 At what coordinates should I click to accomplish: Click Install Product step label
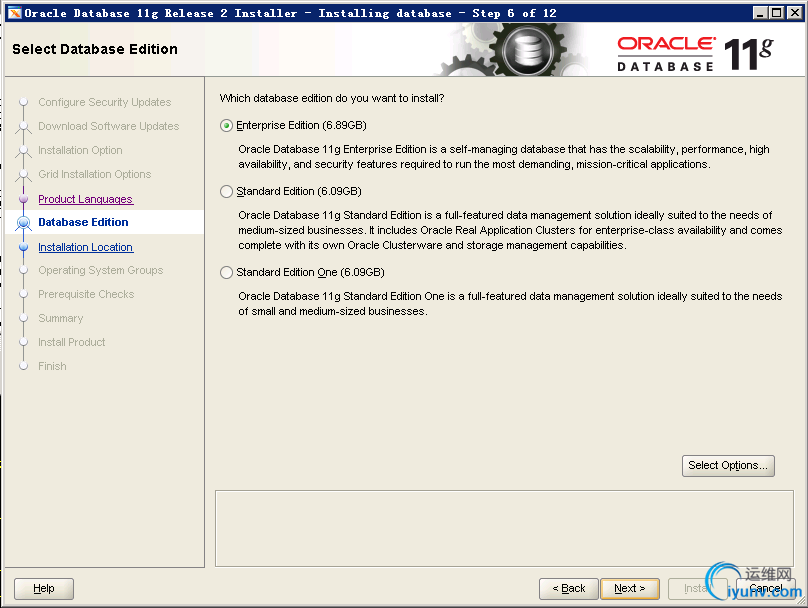72,342
